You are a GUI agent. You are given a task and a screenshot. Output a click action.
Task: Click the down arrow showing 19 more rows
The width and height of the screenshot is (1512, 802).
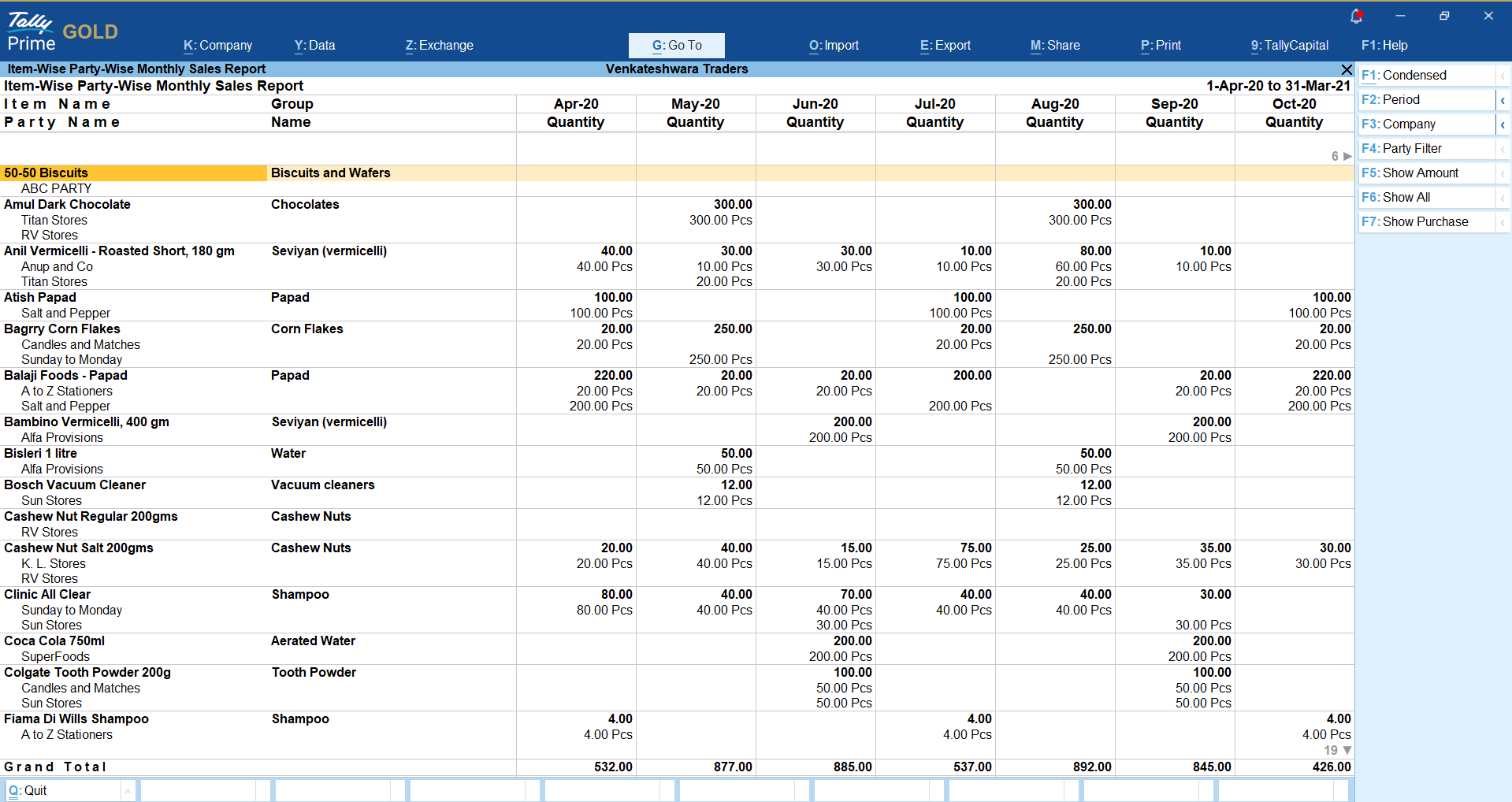pyautogui.click(x=1347, y=750)
